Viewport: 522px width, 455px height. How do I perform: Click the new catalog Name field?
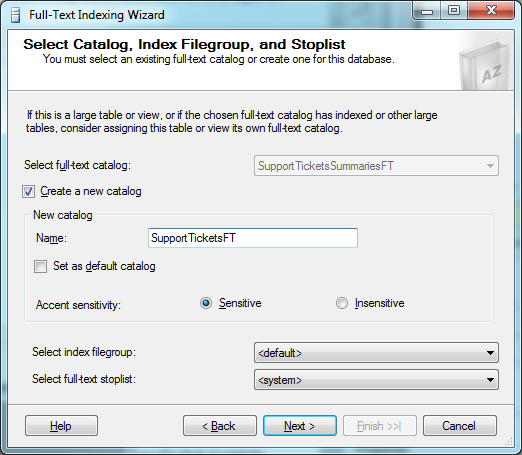253,238
